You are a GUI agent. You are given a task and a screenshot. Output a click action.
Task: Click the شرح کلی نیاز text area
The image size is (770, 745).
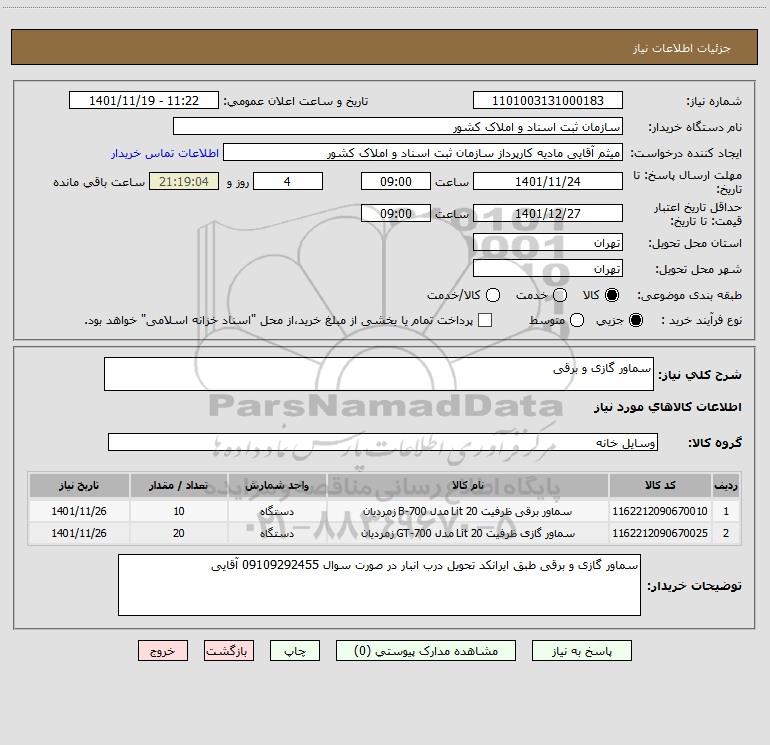click(x=379, y=374)
